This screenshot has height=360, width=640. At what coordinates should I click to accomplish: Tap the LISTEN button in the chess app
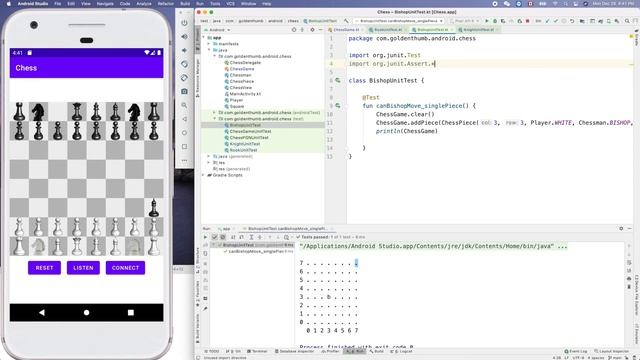click(x=83, y=268)
